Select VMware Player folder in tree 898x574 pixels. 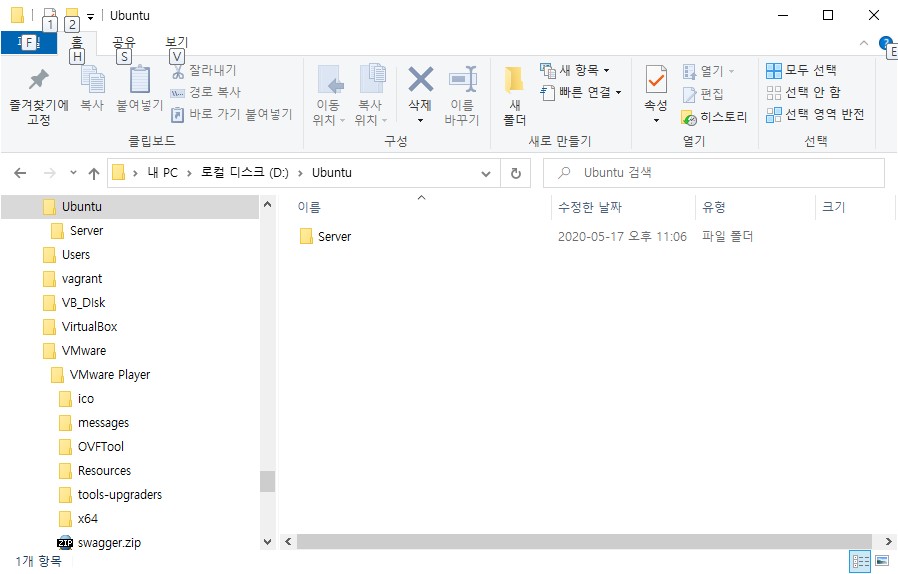coord(101,375)
